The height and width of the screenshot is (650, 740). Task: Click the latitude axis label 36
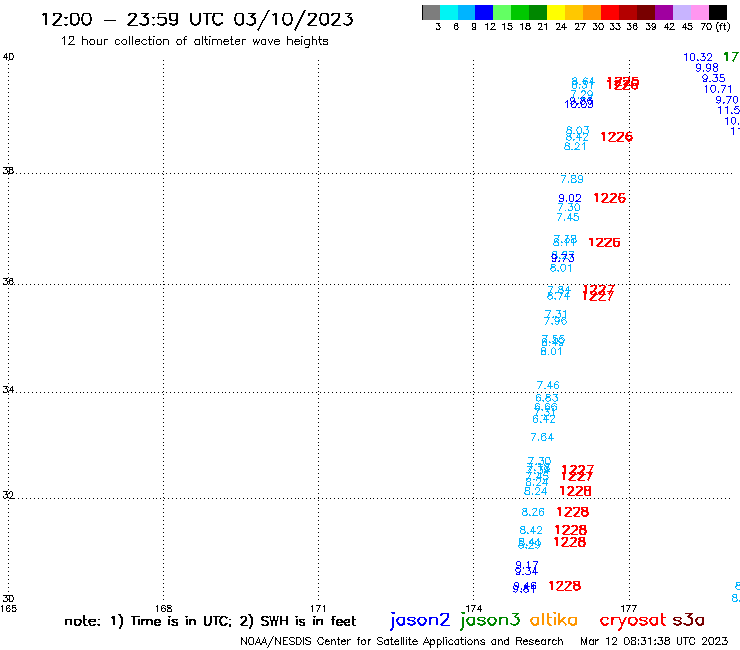click(x=8, y=282)
